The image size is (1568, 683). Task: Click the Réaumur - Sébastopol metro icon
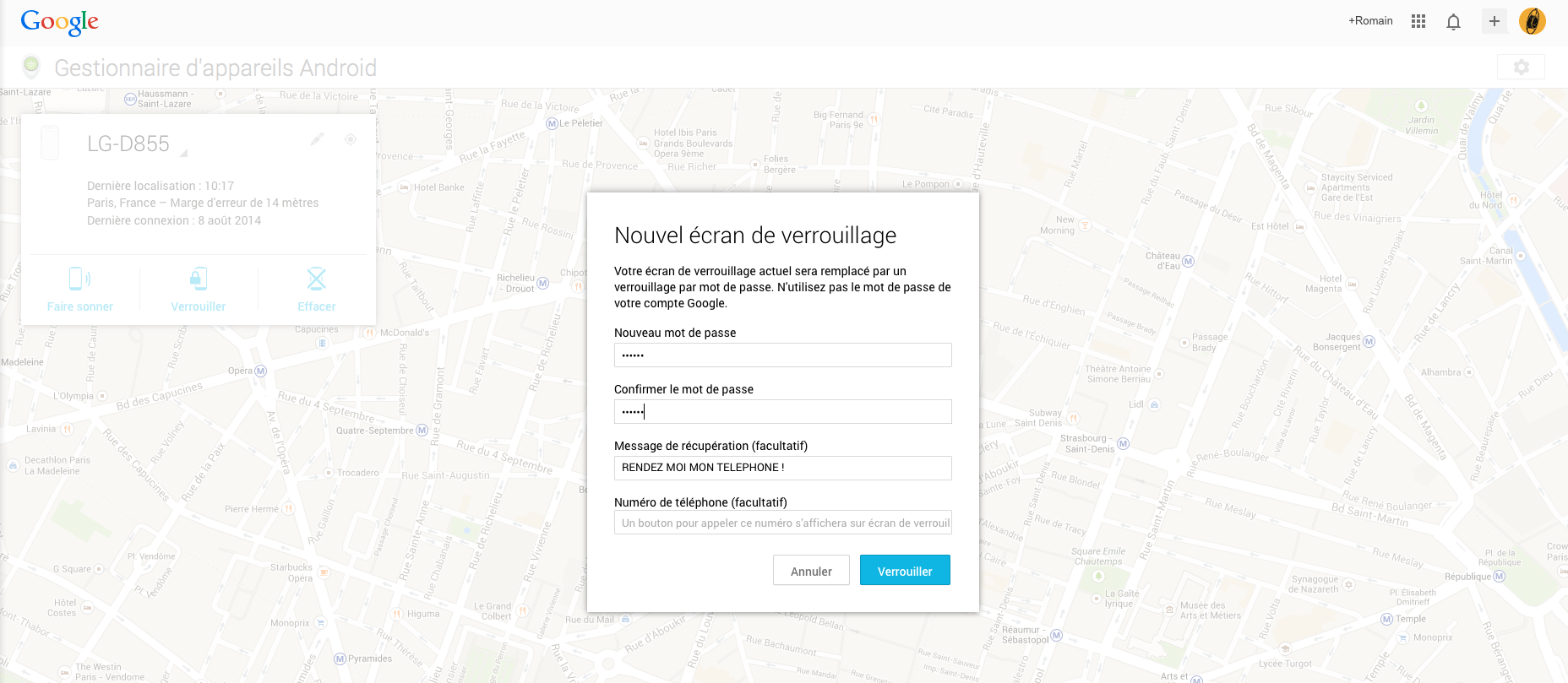(1057, 635)
